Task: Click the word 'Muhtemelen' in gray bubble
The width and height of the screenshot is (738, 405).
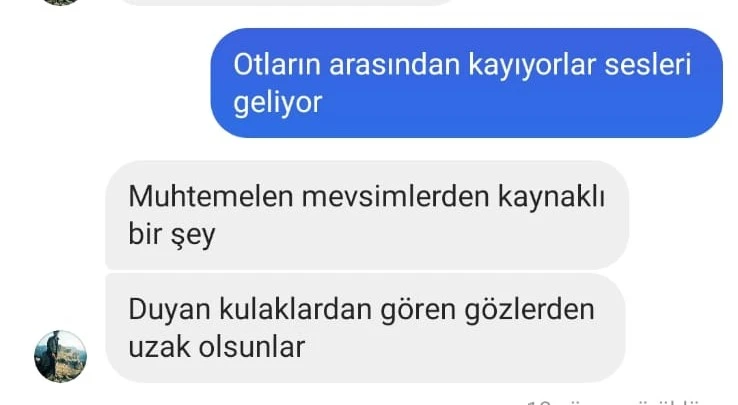Action: [x=211, y=196]
